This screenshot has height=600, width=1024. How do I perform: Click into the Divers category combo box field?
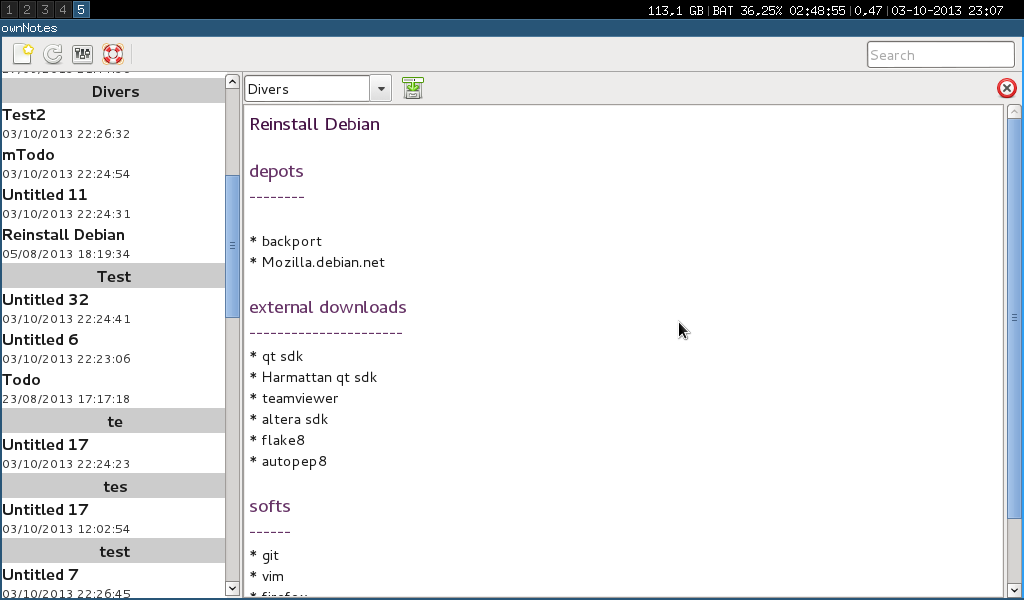[x=306, y=89]
